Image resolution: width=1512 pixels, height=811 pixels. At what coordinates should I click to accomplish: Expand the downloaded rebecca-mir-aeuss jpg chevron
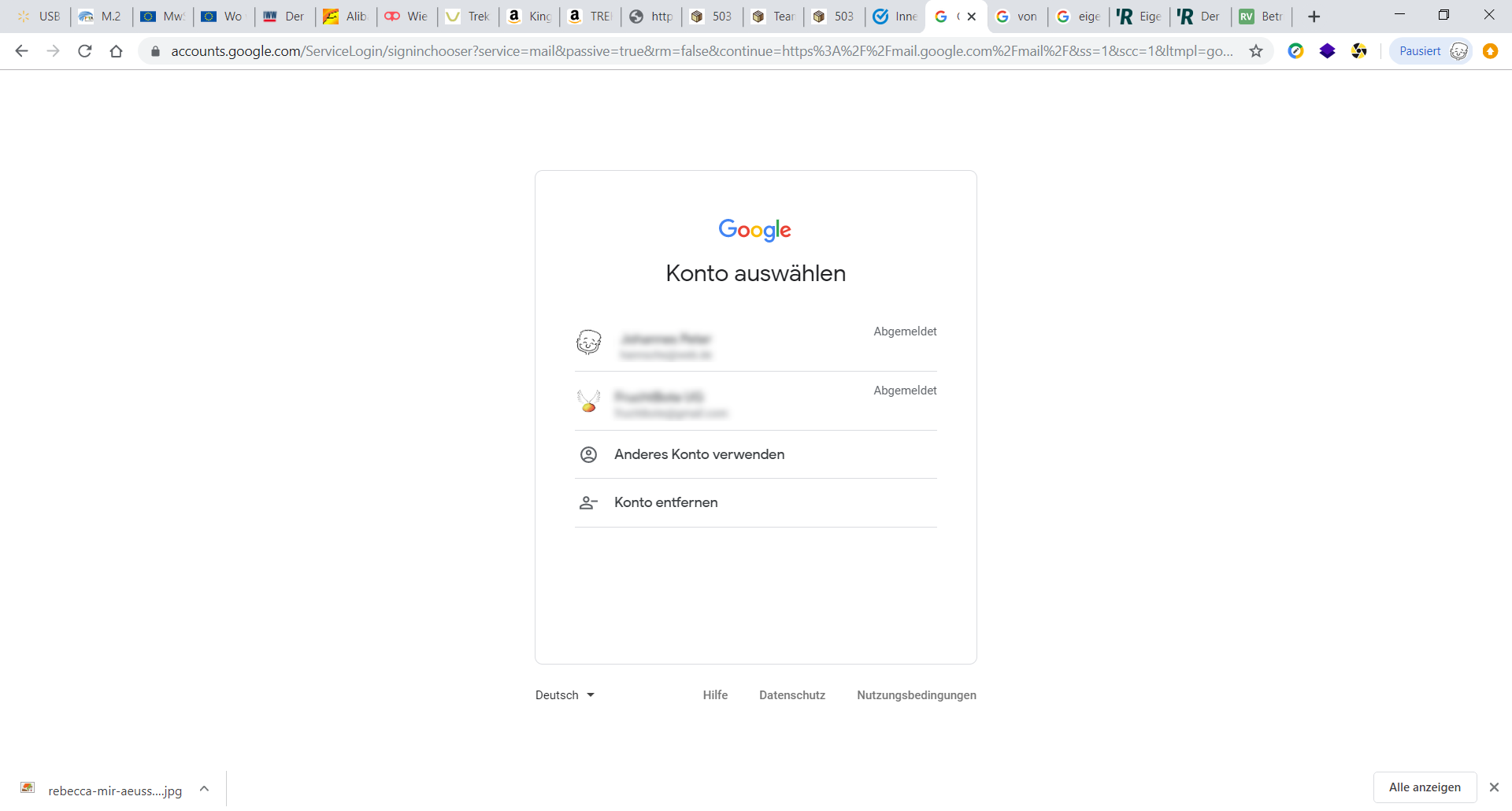(x=204, y=788)
